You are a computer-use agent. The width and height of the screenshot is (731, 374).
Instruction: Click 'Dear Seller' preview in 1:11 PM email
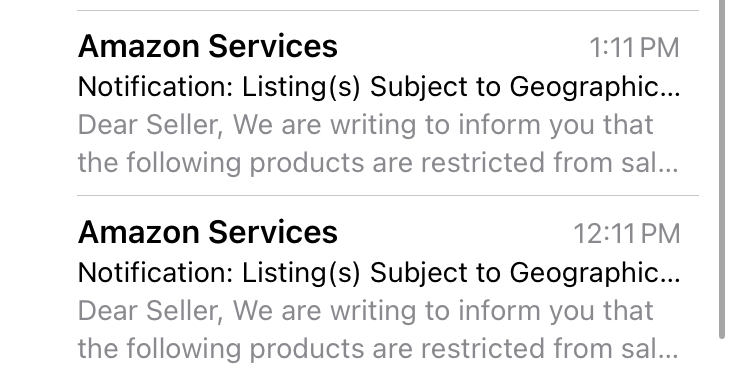[x=151, y=125]
